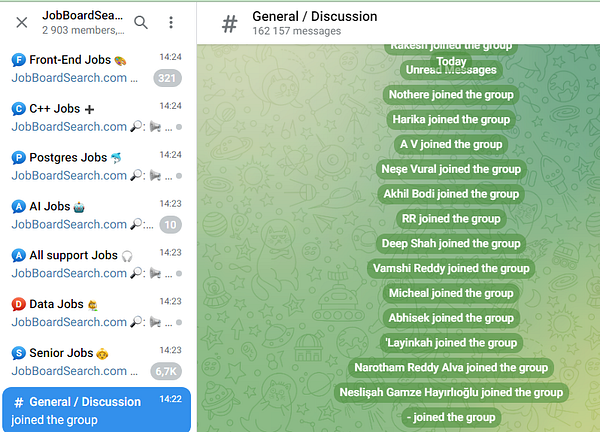
Task: Click the hash icon in chat header
Action: pos(230,24)
